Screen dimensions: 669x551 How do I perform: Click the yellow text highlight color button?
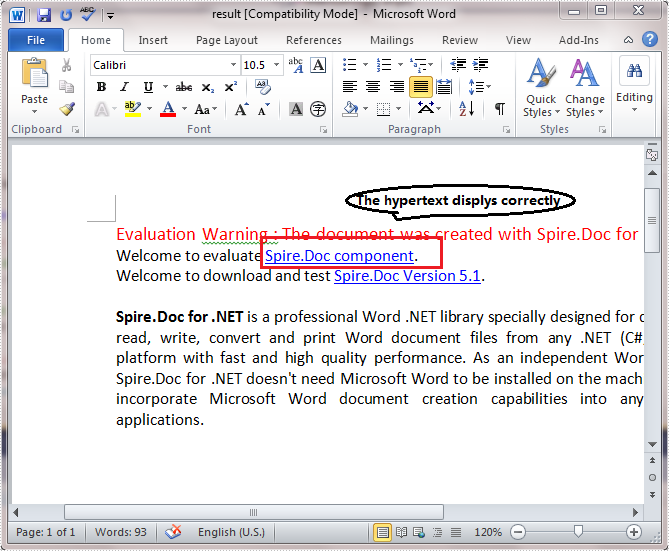[x=132, y=109]
